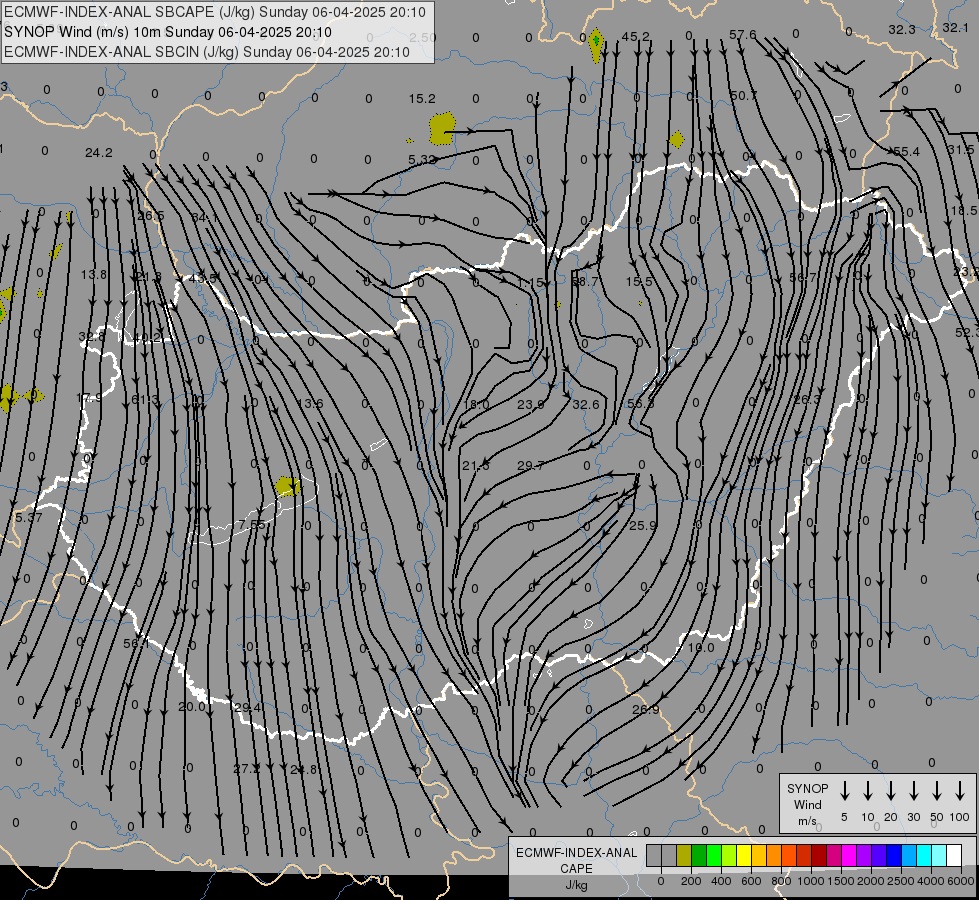This screenshot has height=900, width=979.
Task: Click the 200 label in CAPE legend
Action: tap(691, 881)
